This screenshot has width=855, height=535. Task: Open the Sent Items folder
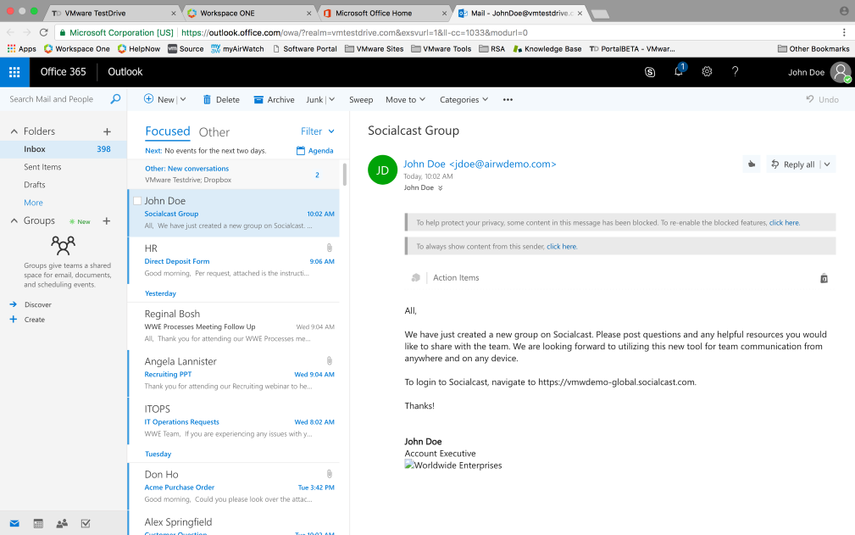tap(42, 167)
